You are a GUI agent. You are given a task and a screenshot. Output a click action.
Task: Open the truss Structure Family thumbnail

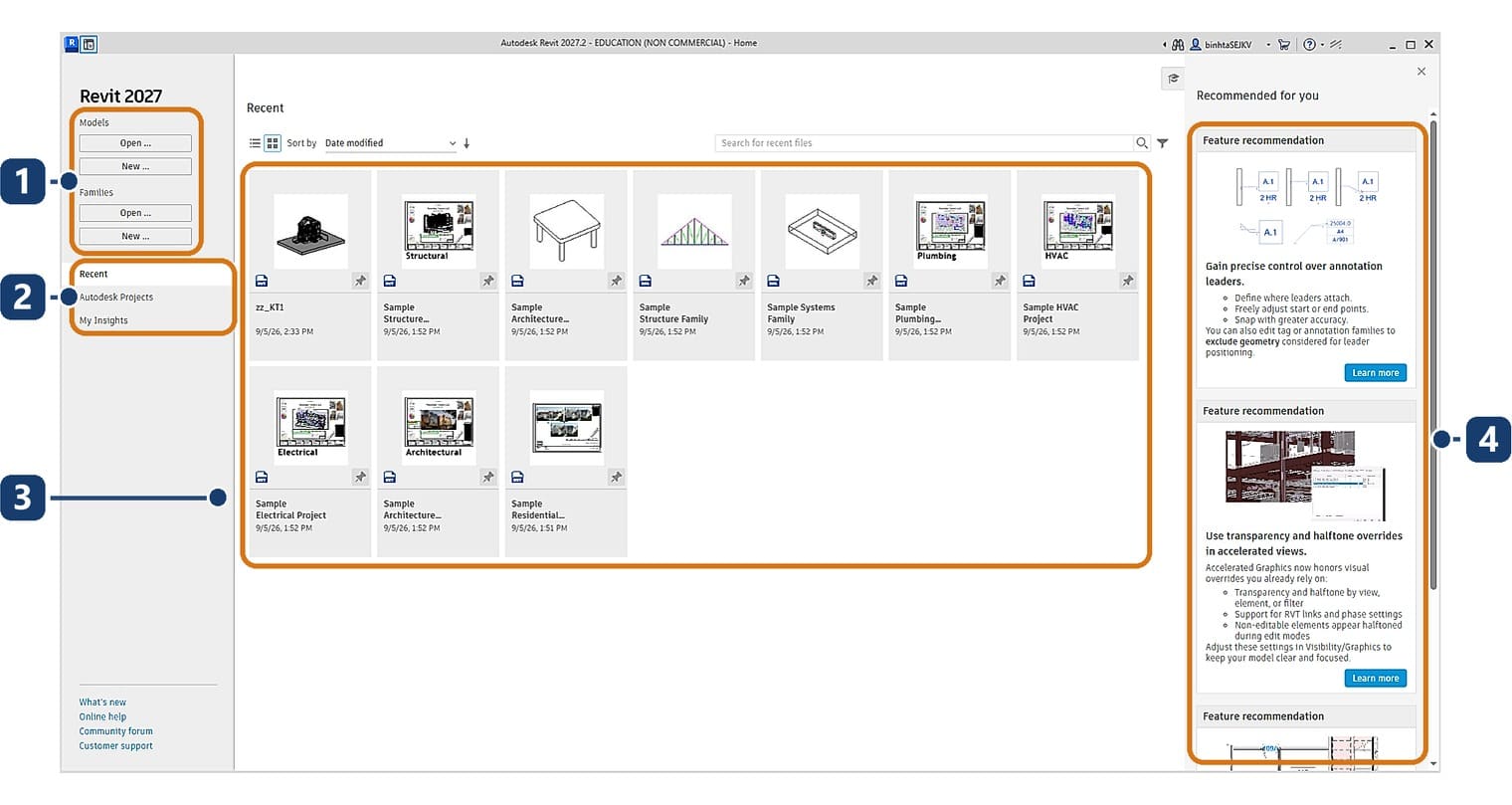pyautogui.click(x=694, y=231)
